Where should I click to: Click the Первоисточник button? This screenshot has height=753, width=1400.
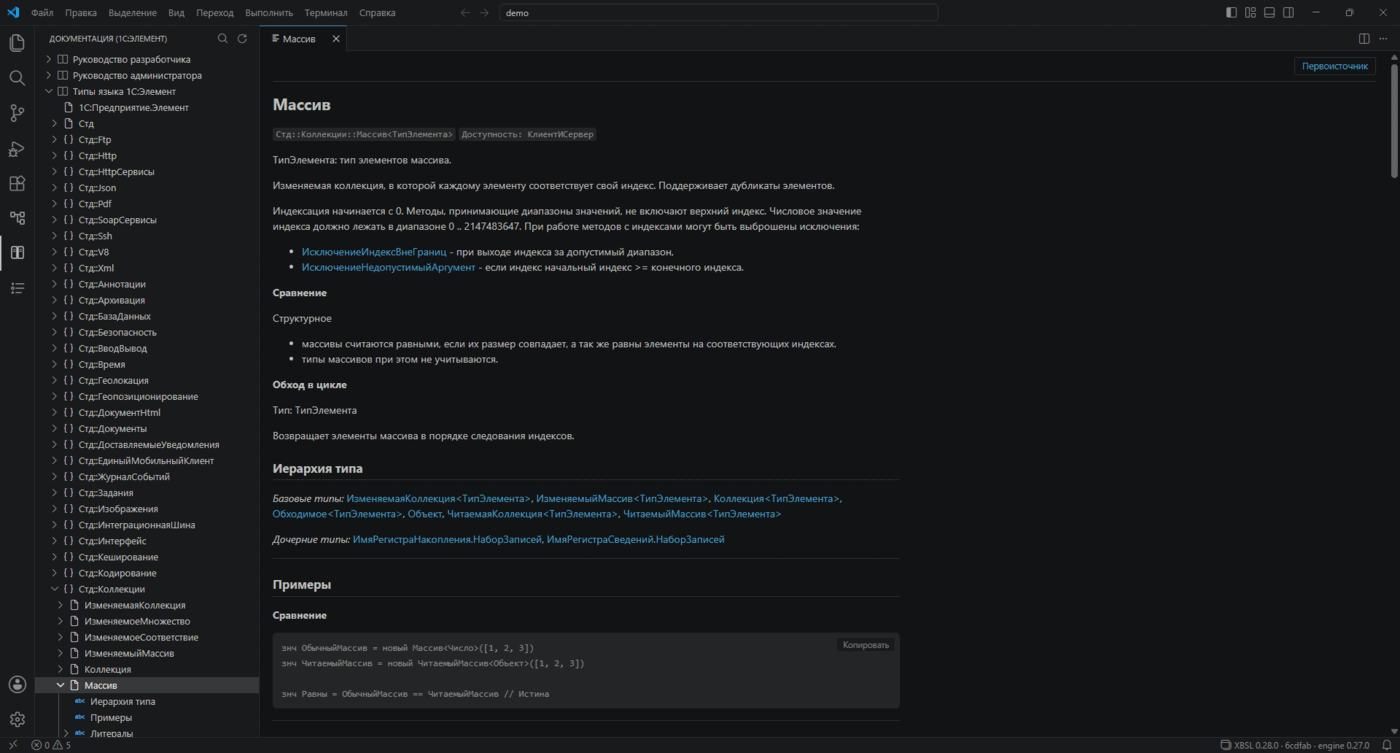[1334, 66]
